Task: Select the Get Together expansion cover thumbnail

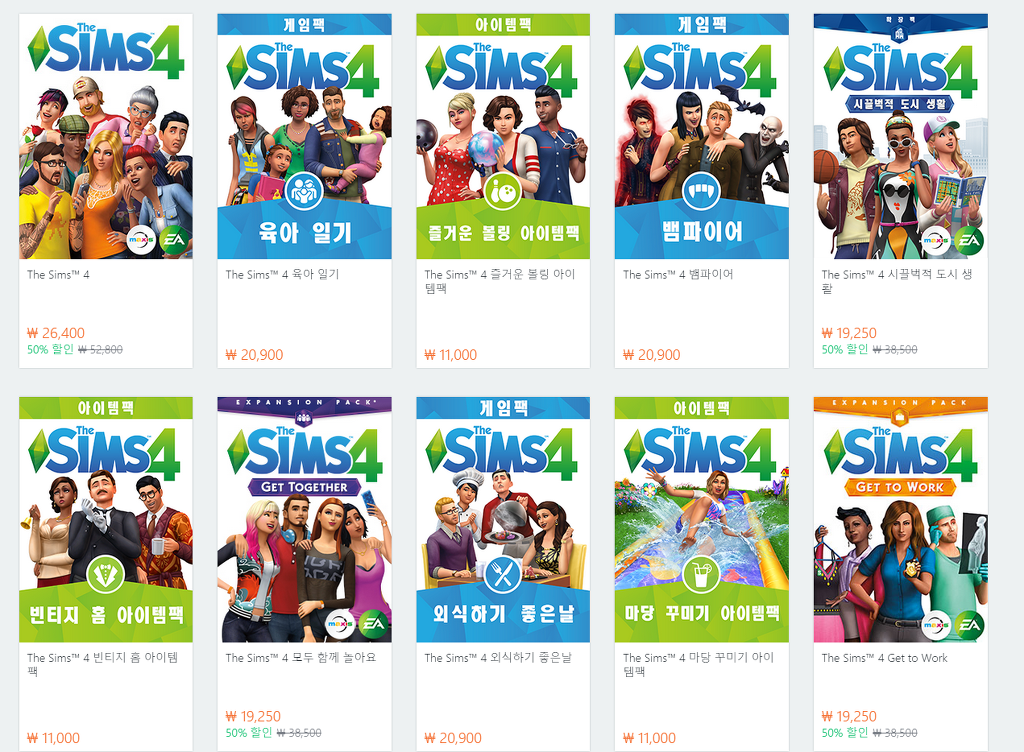Action: 304,520
